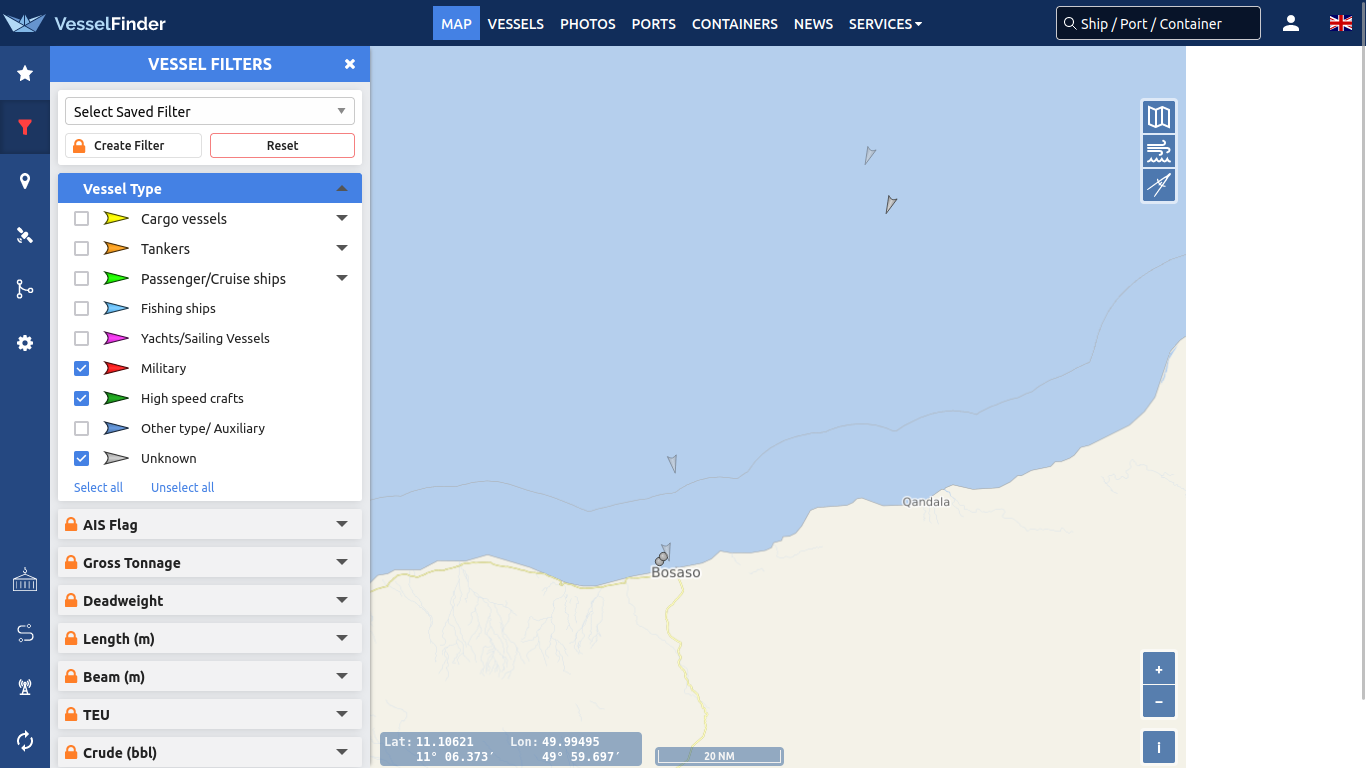Check the Cargo vessels checkbox
The width and height of the screenshot is (1366, 768).
pos(82,218)
